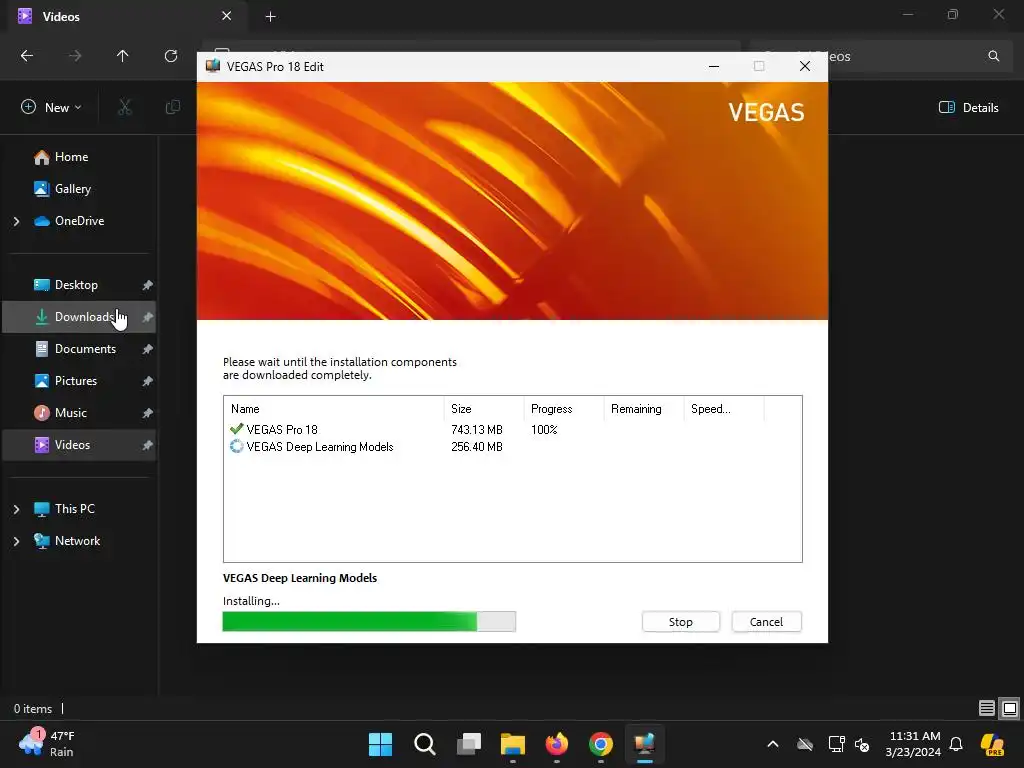Open Task View on taskbar
Image resolution: width=1024 pixels, height=768 pixels.
click(x=469, y=744)
